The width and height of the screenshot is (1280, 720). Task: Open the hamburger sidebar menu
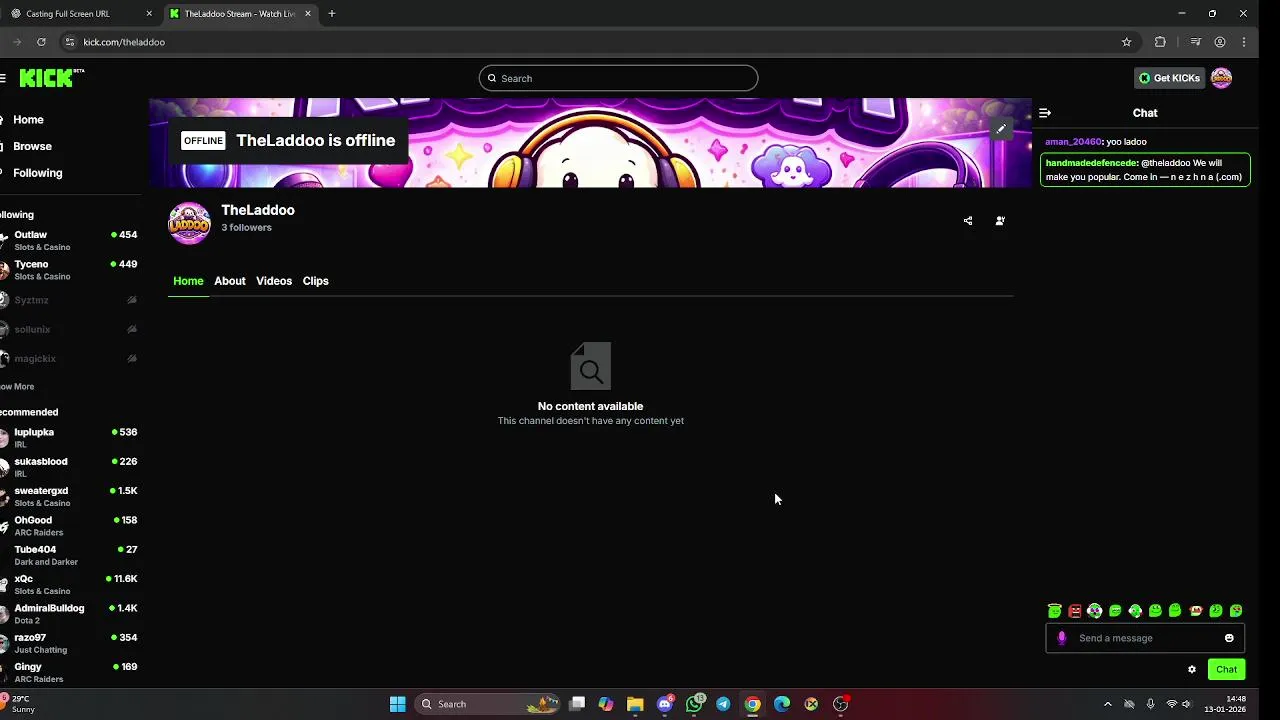click(x=3, y=78)
